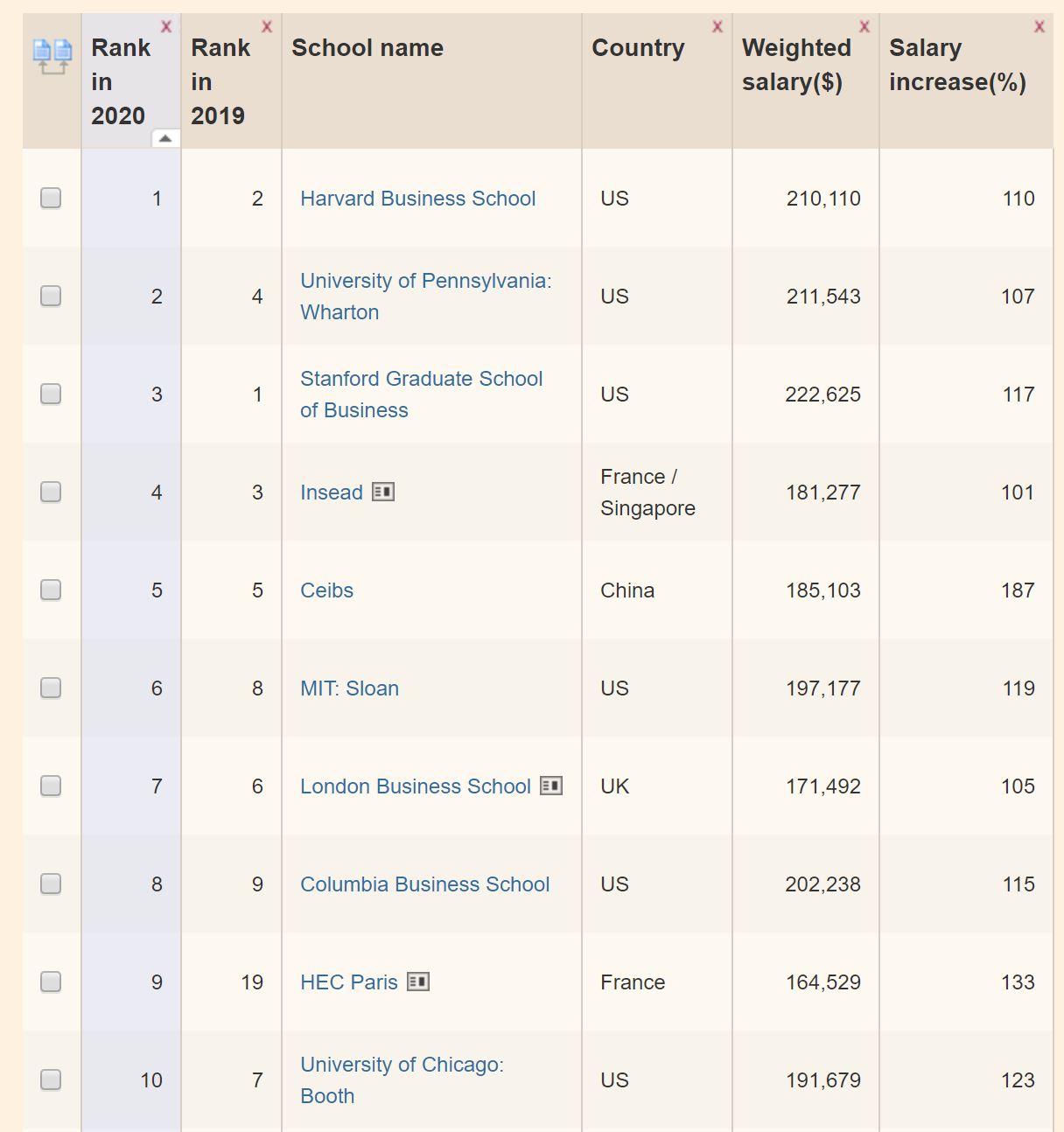The image size is (1064, 1132).
Task: Sort by Salary increase(%) column header
Action: [x=956, y=65]
